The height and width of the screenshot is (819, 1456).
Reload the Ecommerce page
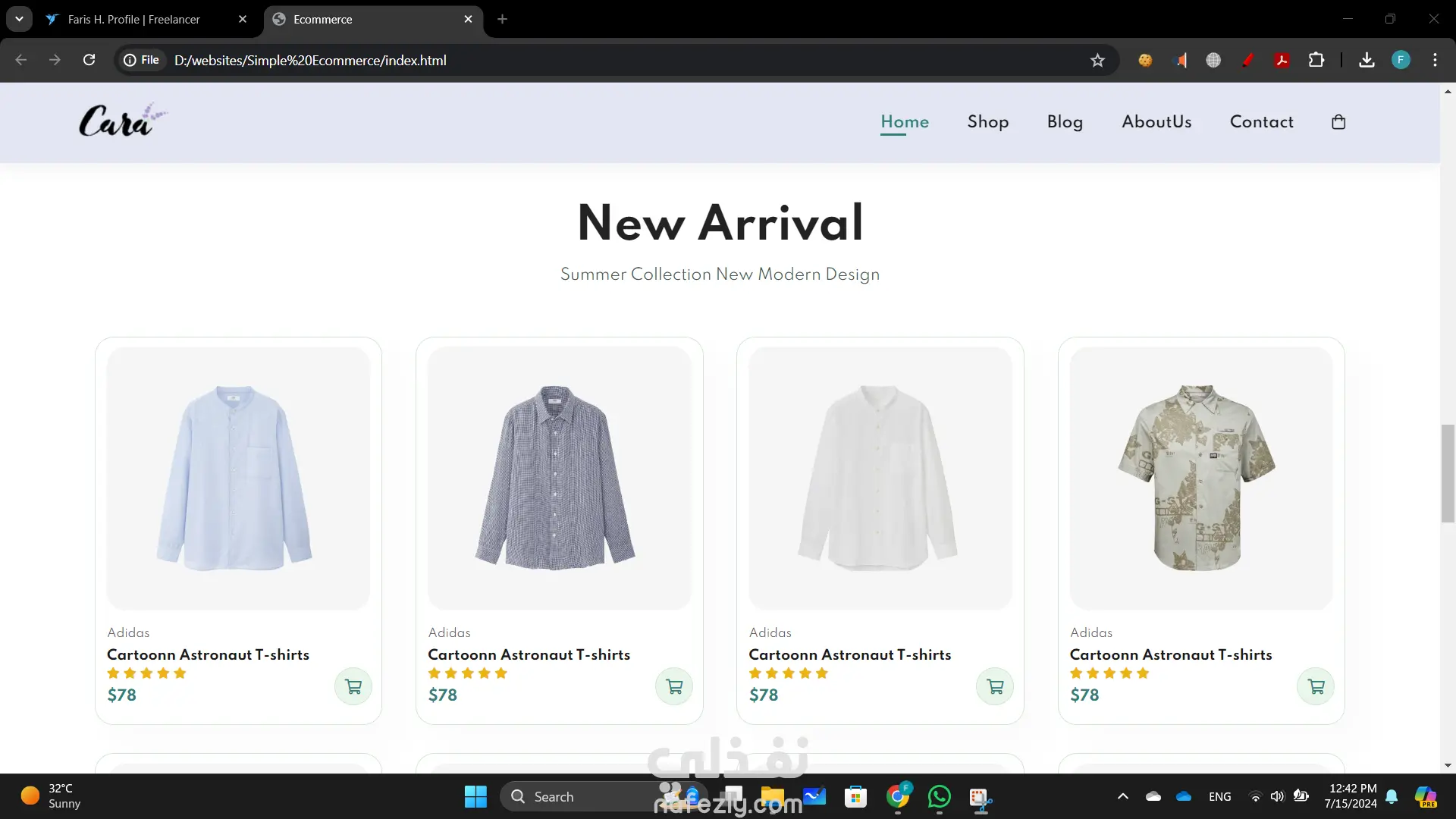(89, 61)
